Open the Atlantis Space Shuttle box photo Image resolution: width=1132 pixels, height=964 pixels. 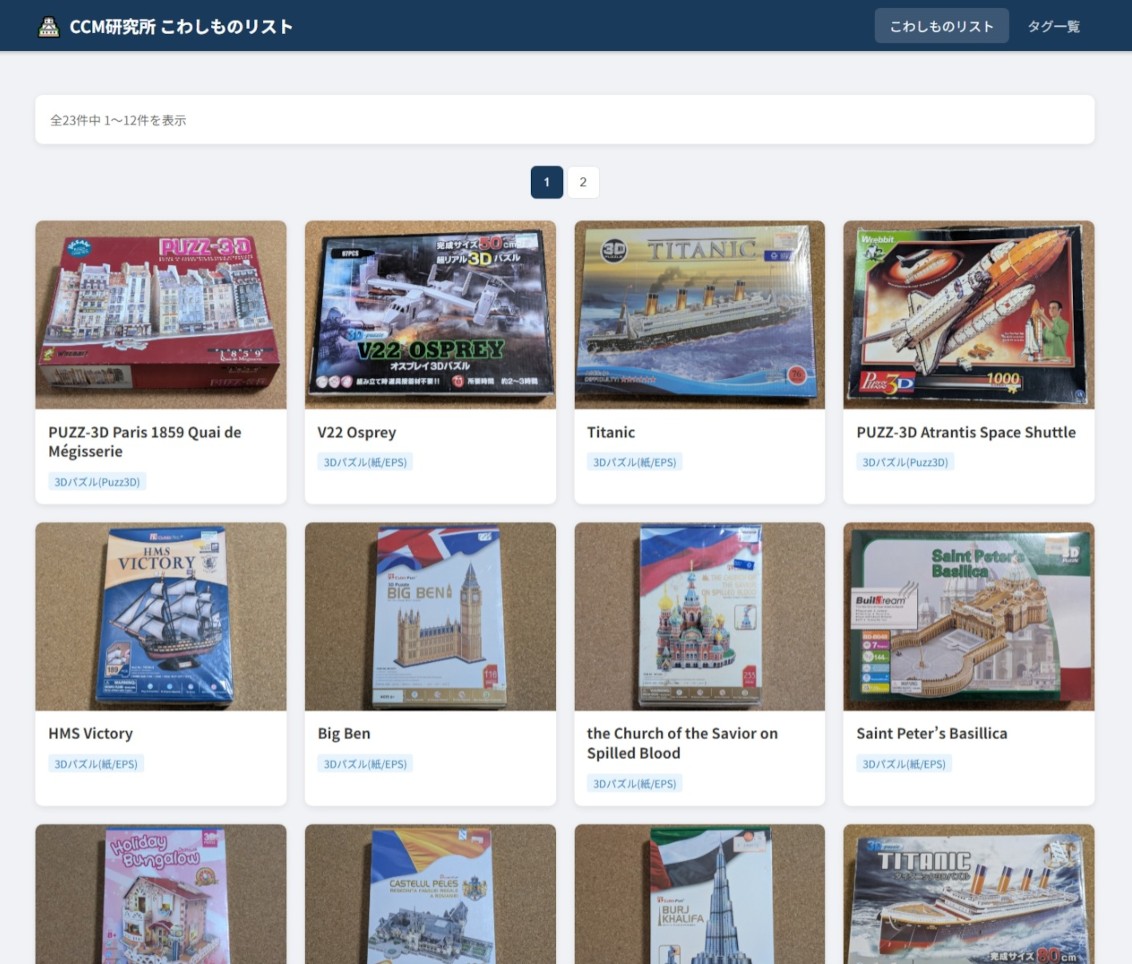[969, 315]
